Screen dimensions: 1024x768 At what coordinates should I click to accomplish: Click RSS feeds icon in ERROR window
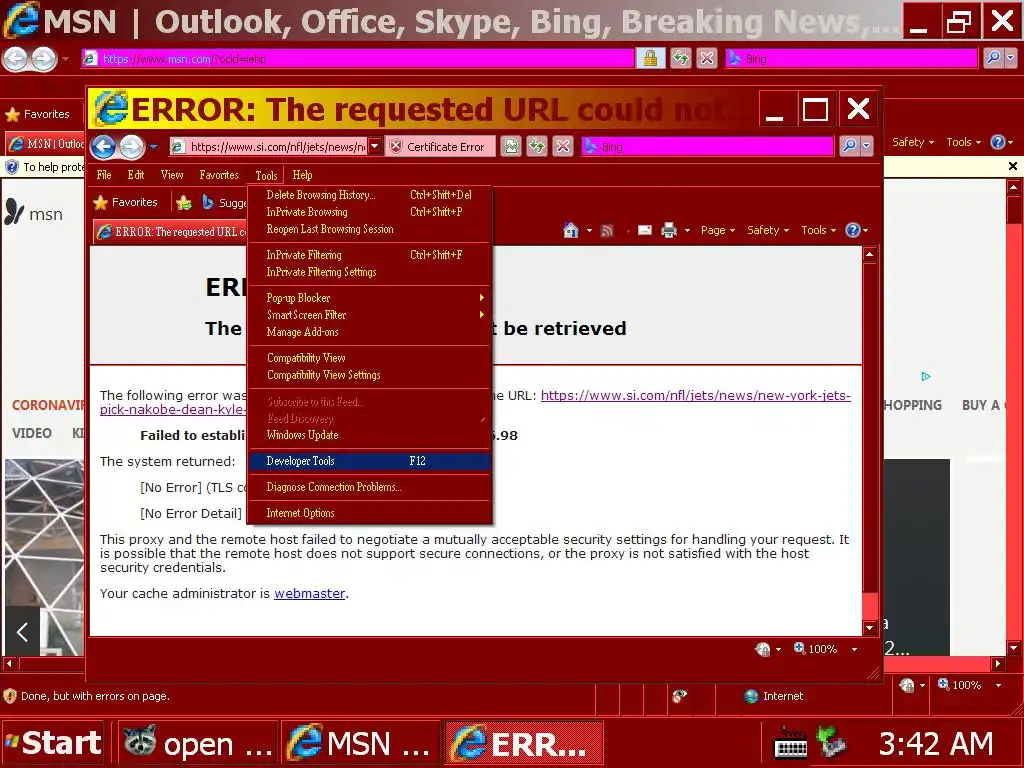coord(607,230)
